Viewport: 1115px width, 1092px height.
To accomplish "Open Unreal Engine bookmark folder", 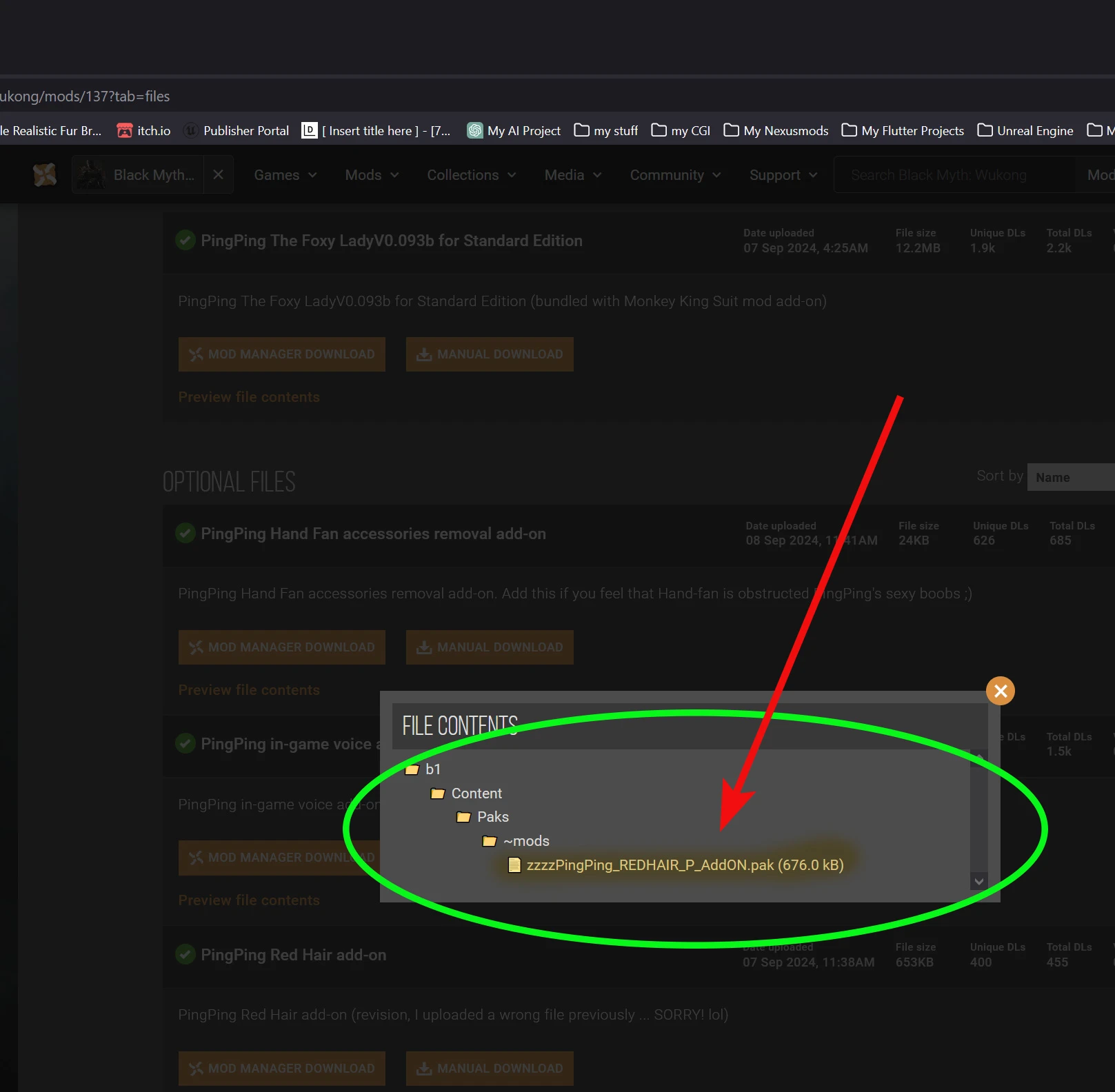I will click(x=1025, y=130).
